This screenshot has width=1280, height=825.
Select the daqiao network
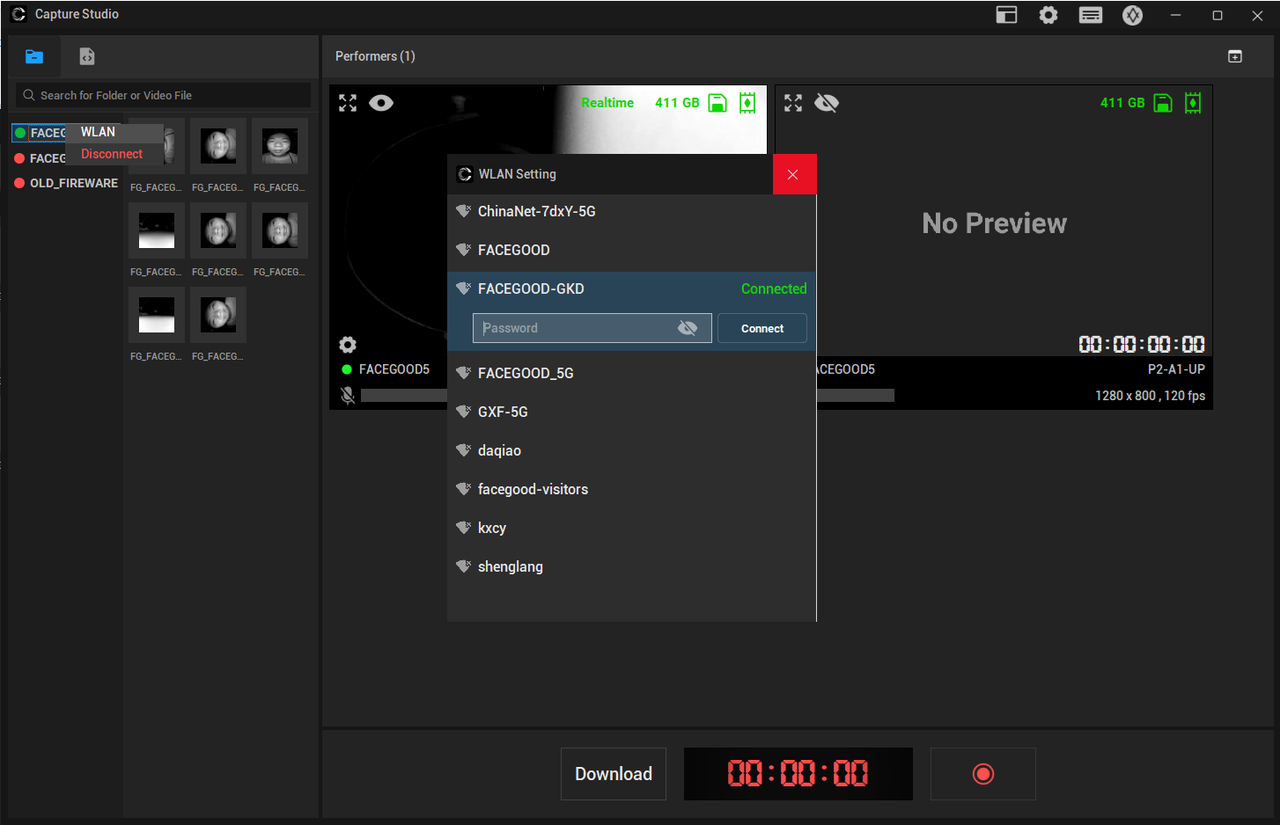[x=632, y=451]
